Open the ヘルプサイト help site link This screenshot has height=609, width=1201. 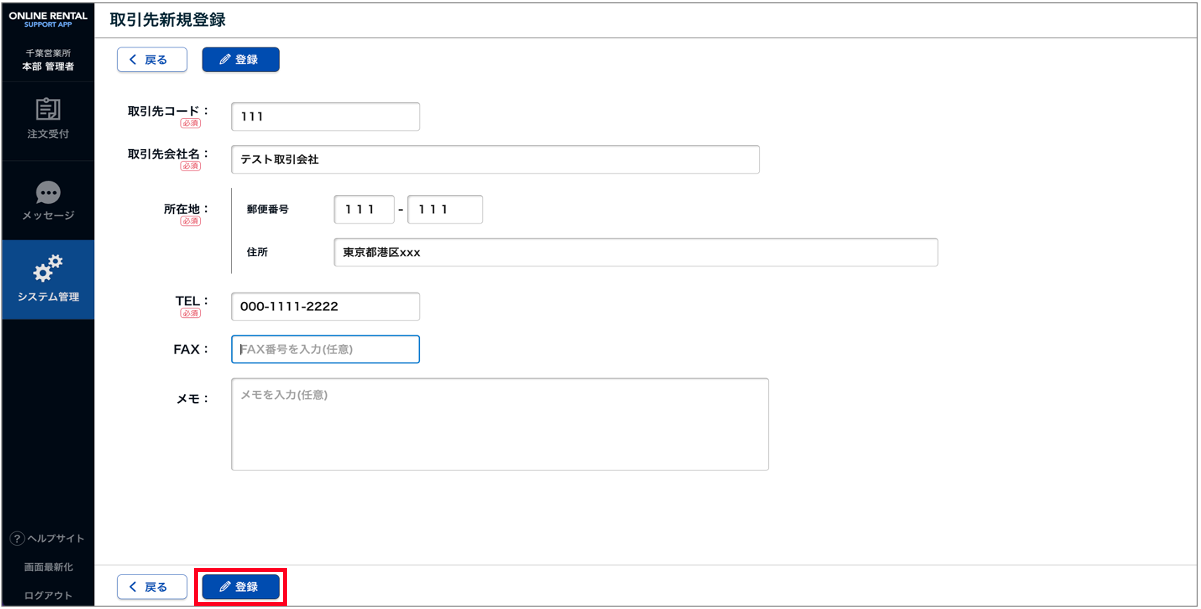pyautogui.click(x=56, y=539)
